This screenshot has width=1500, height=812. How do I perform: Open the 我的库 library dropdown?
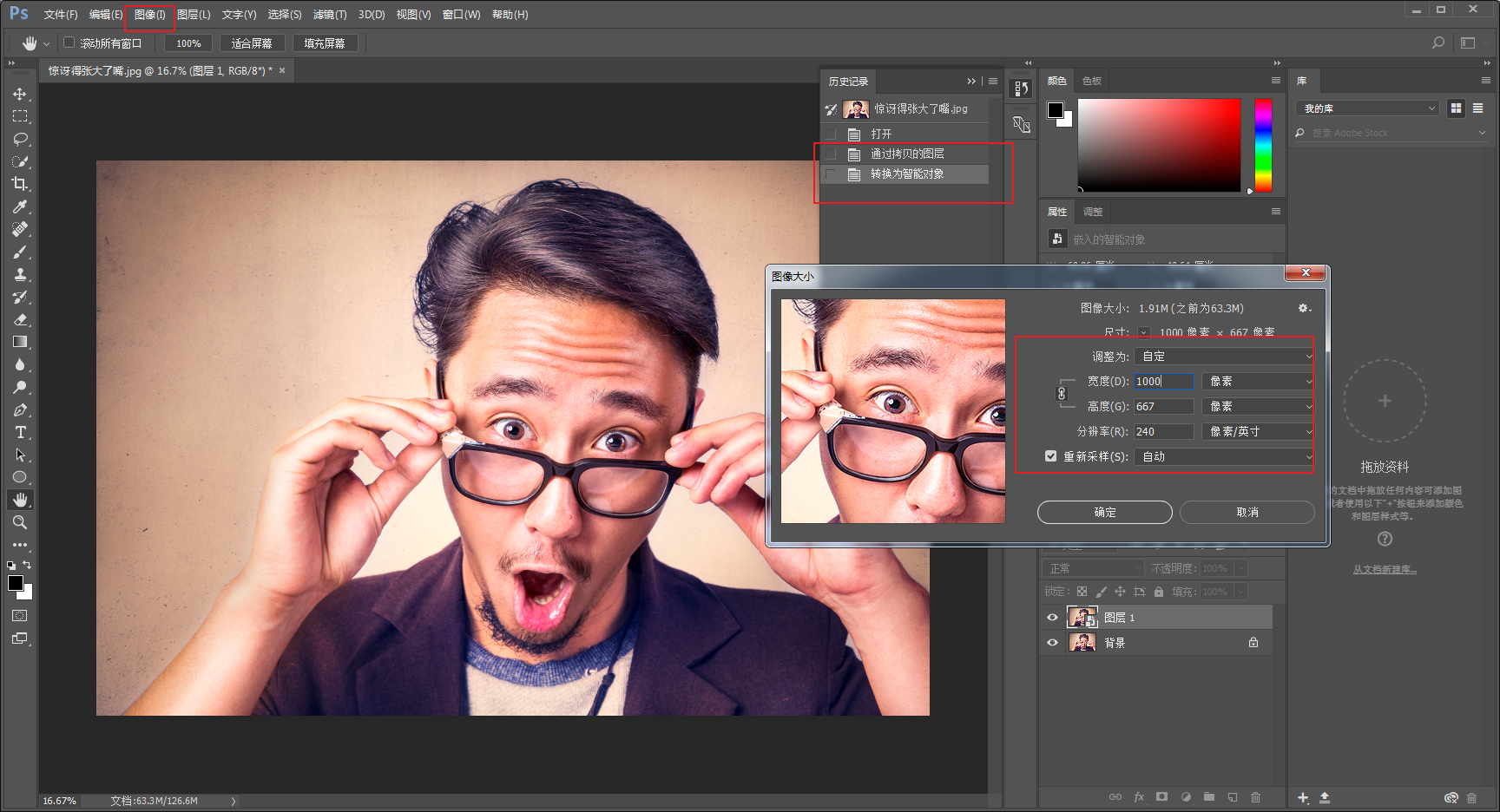coord(1367,108)
